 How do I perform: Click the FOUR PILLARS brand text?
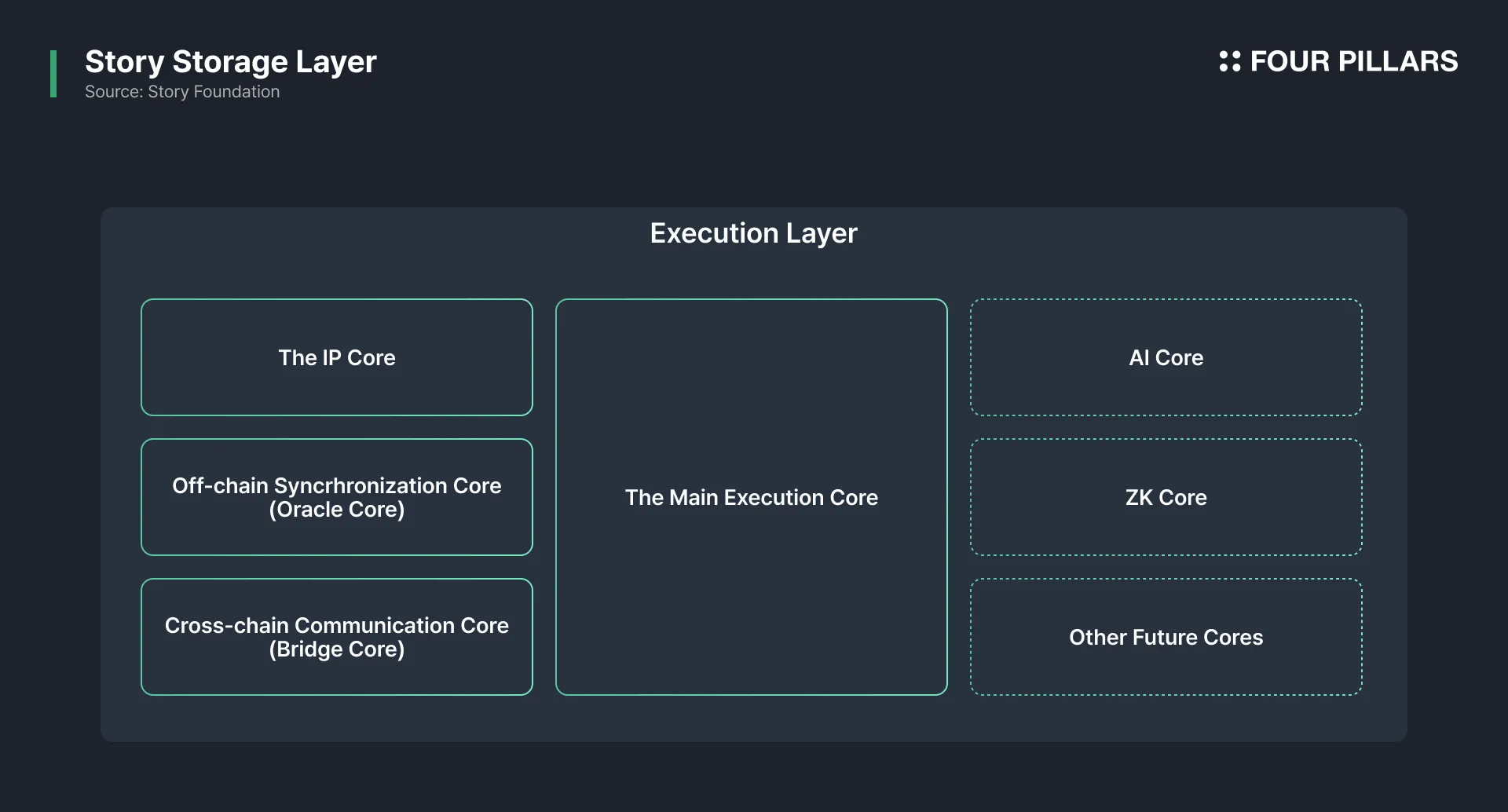point(1354,61)
